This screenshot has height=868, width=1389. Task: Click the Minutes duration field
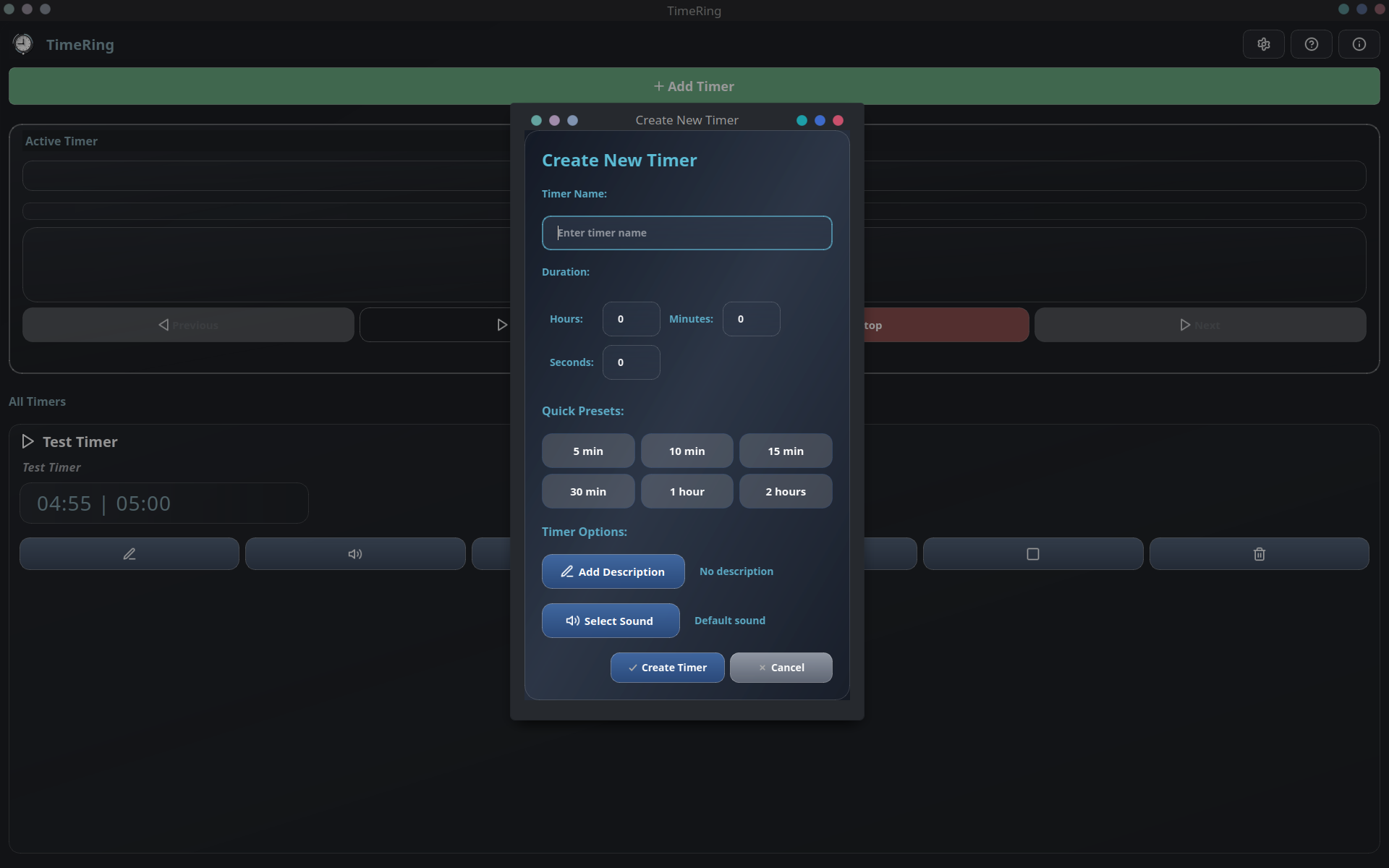pyautogui.click(x=750, y=319)
